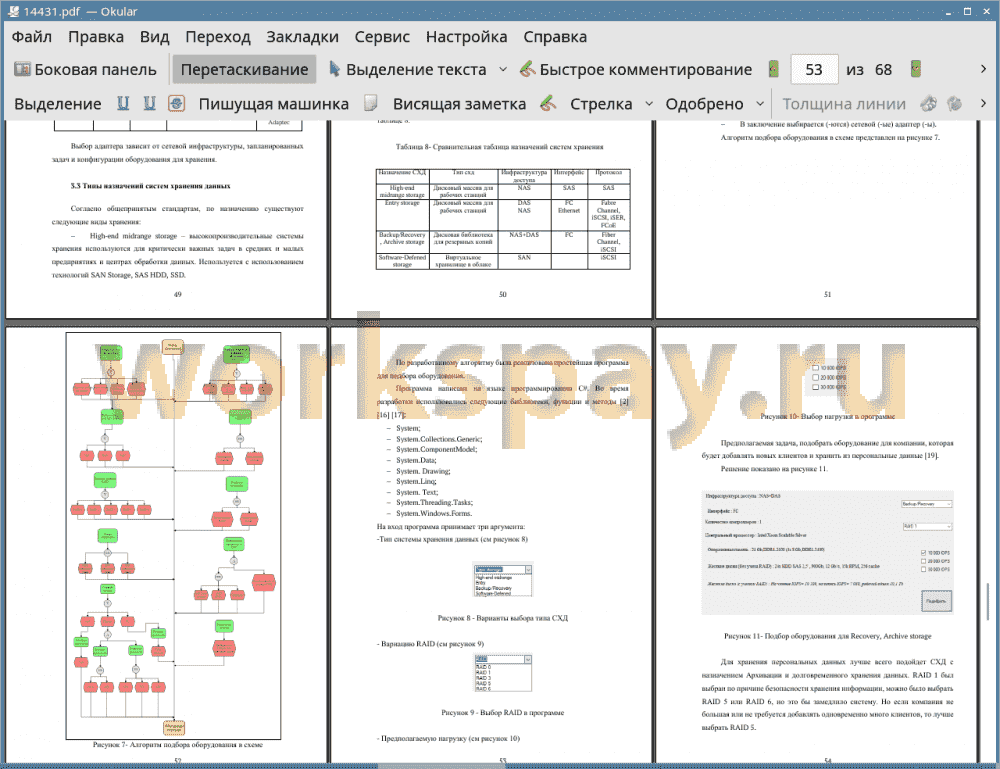Click the list line "System.Collections.Generic;"
The width and height of the screenshot is (1000, 769).
(x=439, y=439)
